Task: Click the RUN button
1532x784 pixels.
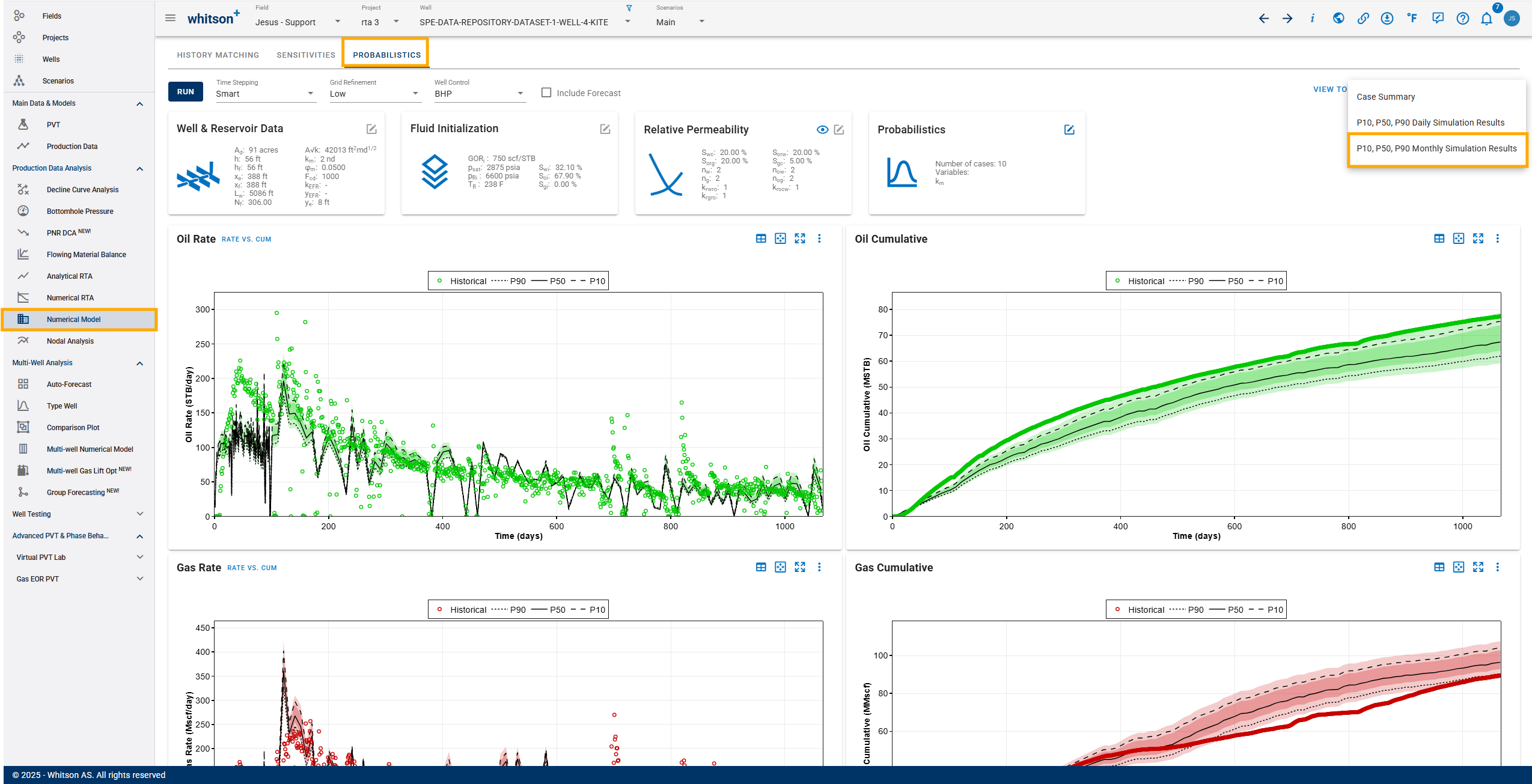Action: [x=185, y=92]
